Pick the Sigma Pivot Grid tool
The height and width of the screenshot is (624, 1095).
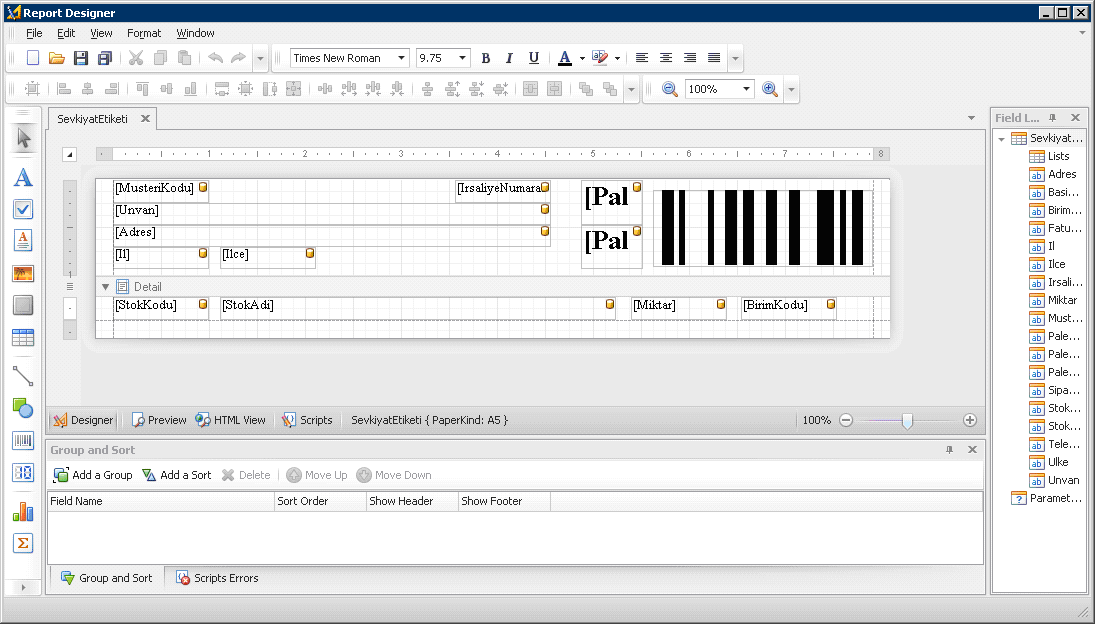[23, 543]
